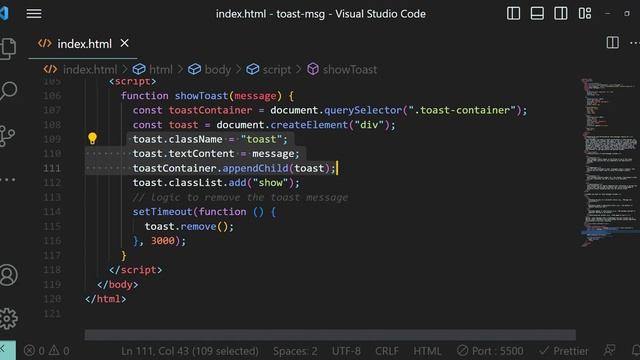The width and height of the screenshot is (640, 360).
Task: Close the index.html tab
Action: pos(124,43)
